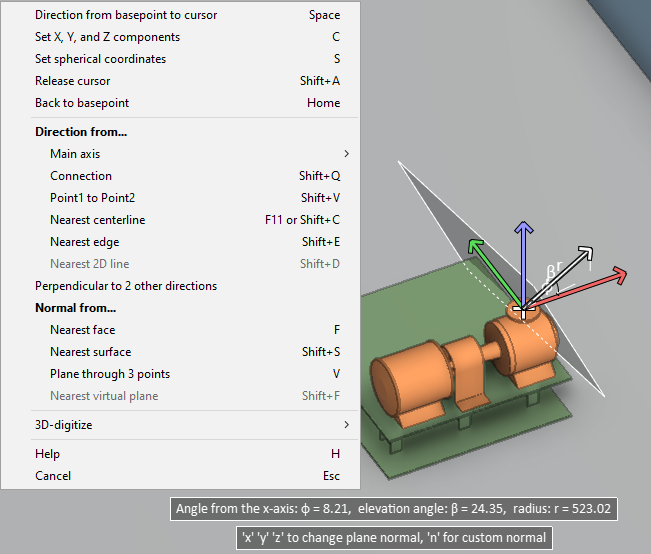Choose Back to basepoint
Image resolution: width=651 pixels, height=554 pixels.
pos(81,103)
